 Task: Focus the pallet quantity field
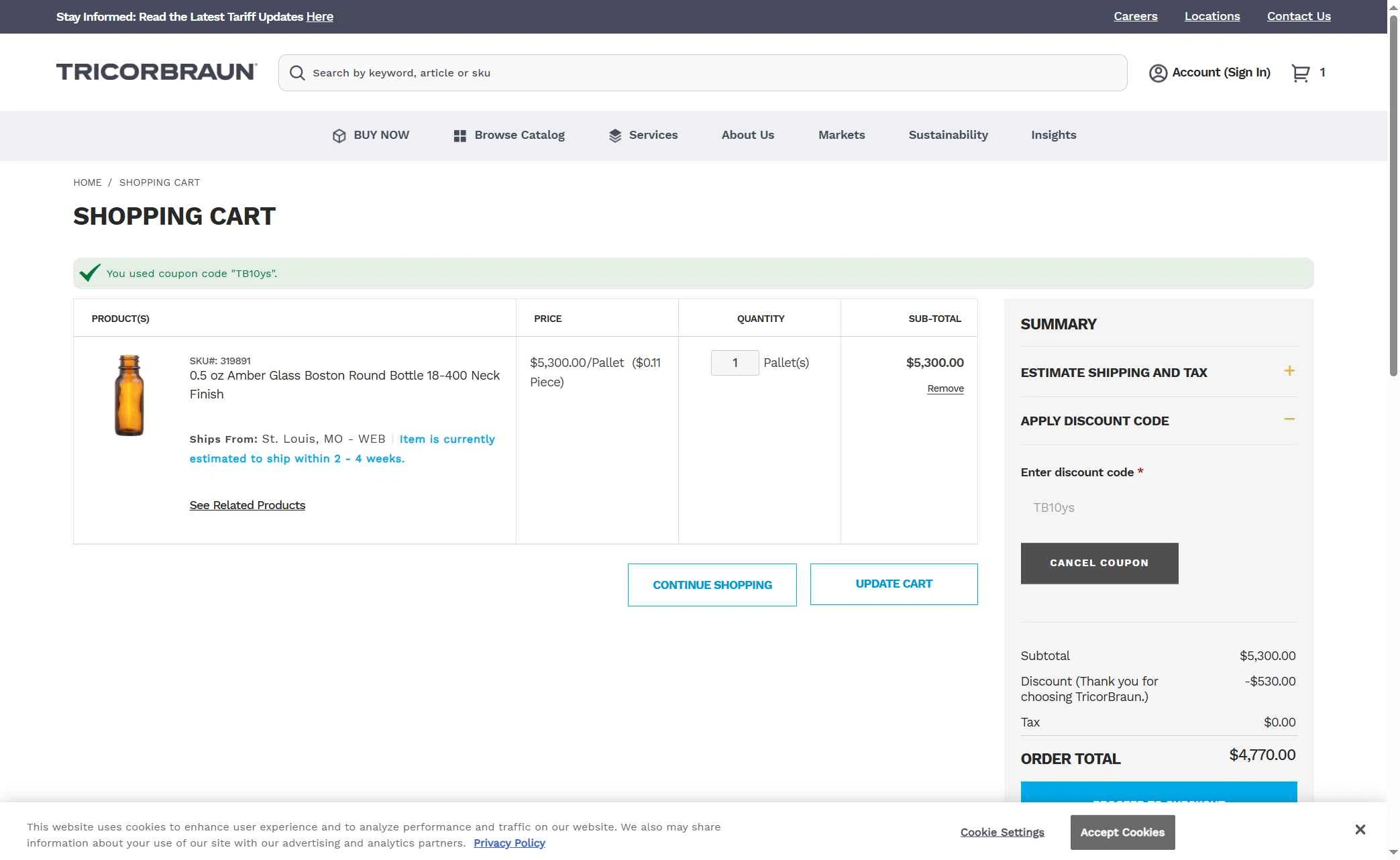click(x=735, y=363)
